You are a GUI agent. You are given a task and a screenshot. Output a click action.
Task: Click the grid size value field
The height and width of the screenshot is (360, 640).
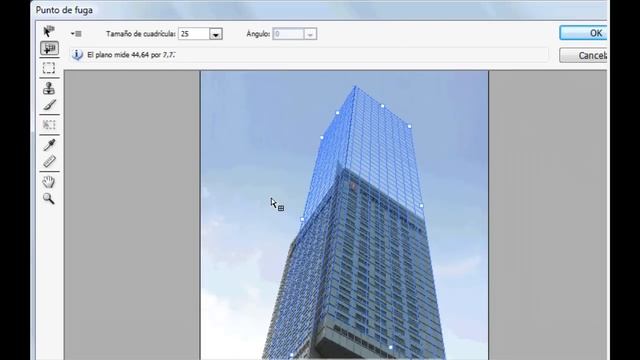[x=194, y=34]
